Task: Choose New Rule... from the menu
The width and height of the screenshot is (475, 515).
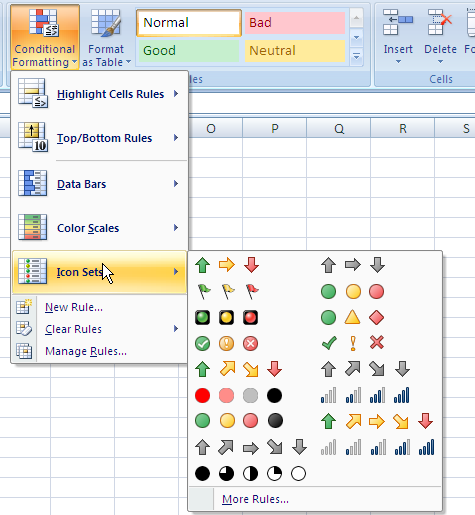Action: pyautogui.click(x=99, y=307)
